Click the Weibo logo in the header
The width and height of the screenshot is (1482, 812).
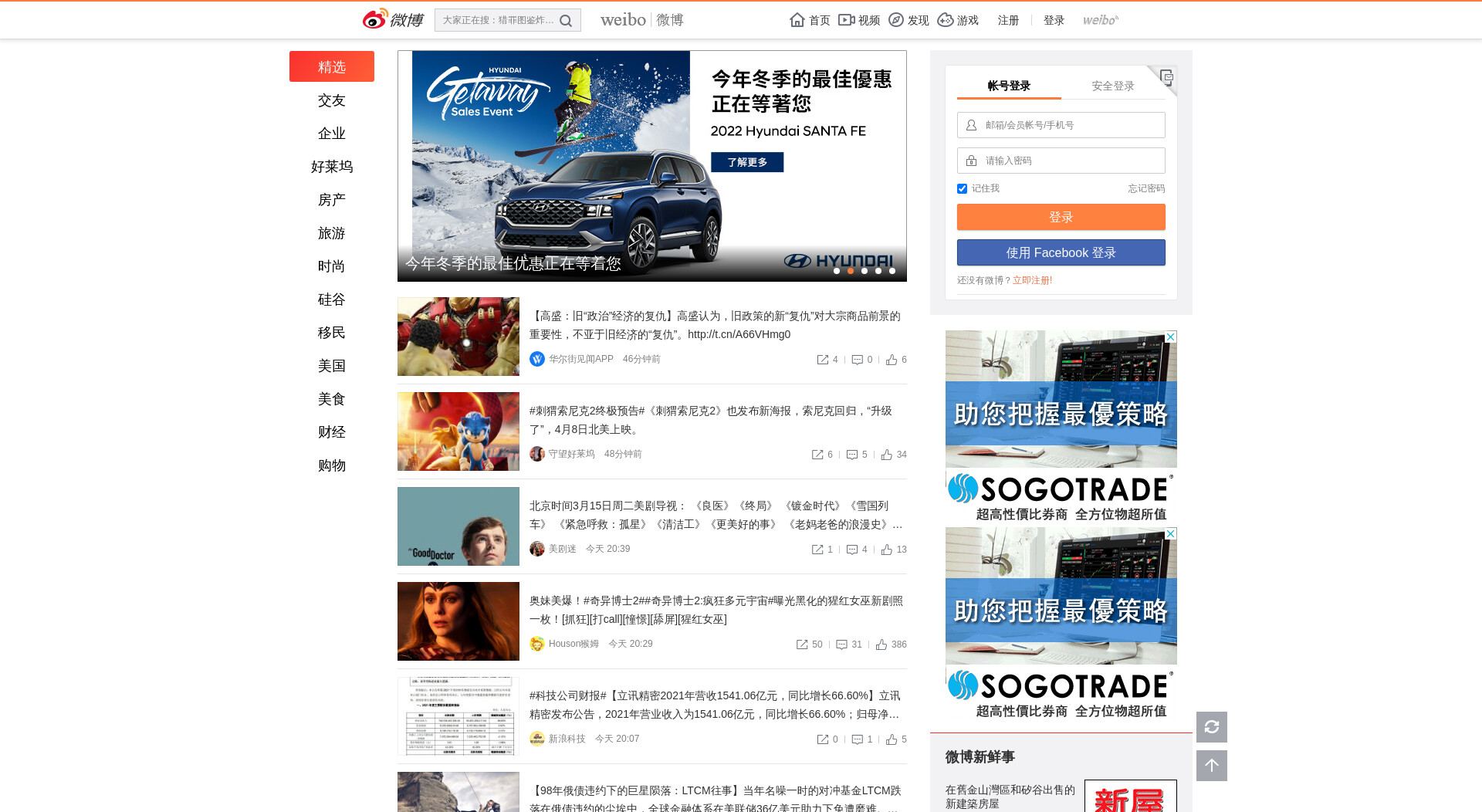[x=393, y=19]
